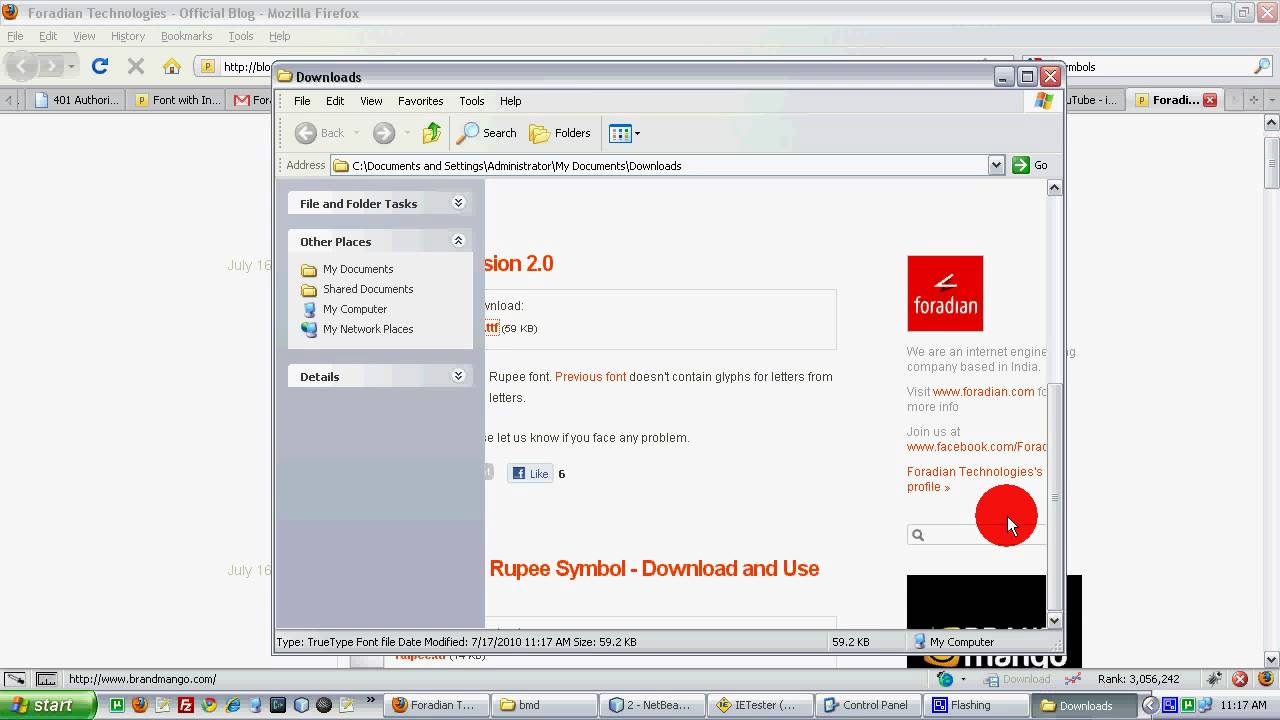Open the Edit menu in Downloads window
1280x720 pixels.
[335, 101]
